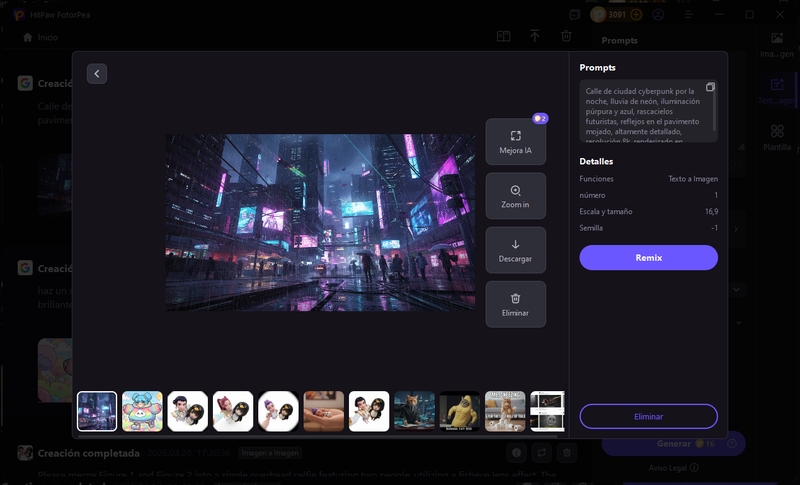Click the back arrow in the preview dialog
This screenshot has height=485, width=800.
point(96,73)
